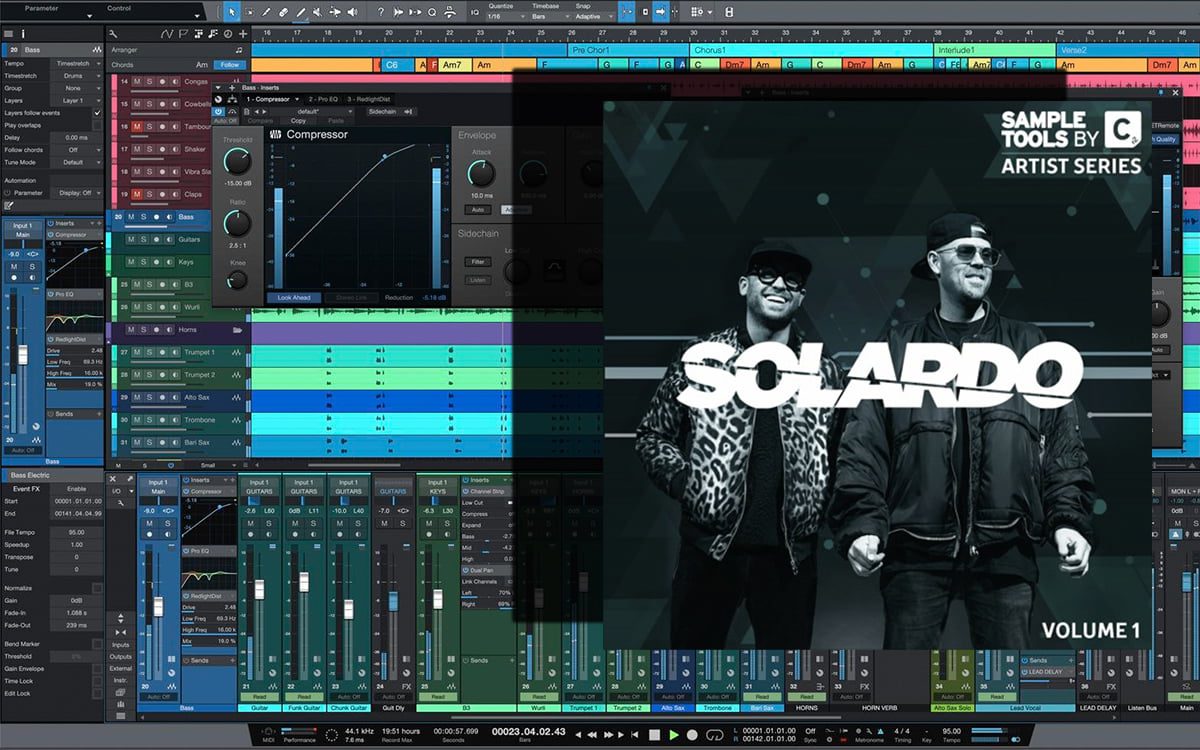1200x750 pixels.
Task: Click the Play button in transport
Action: [x=674, y=735]
